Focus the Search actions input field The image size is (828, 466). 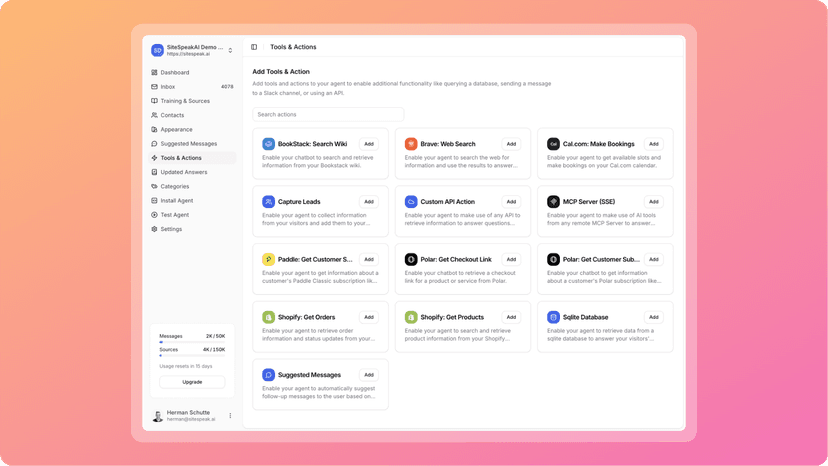point(328,115)
